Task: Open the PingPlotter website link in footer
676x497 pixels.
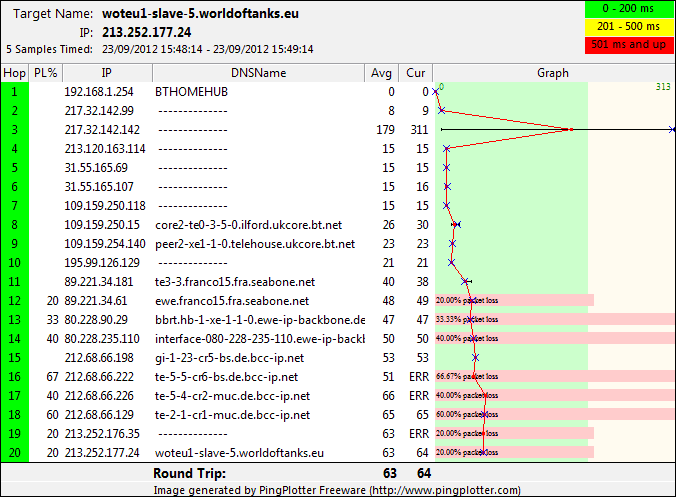Action: [444, 490]
